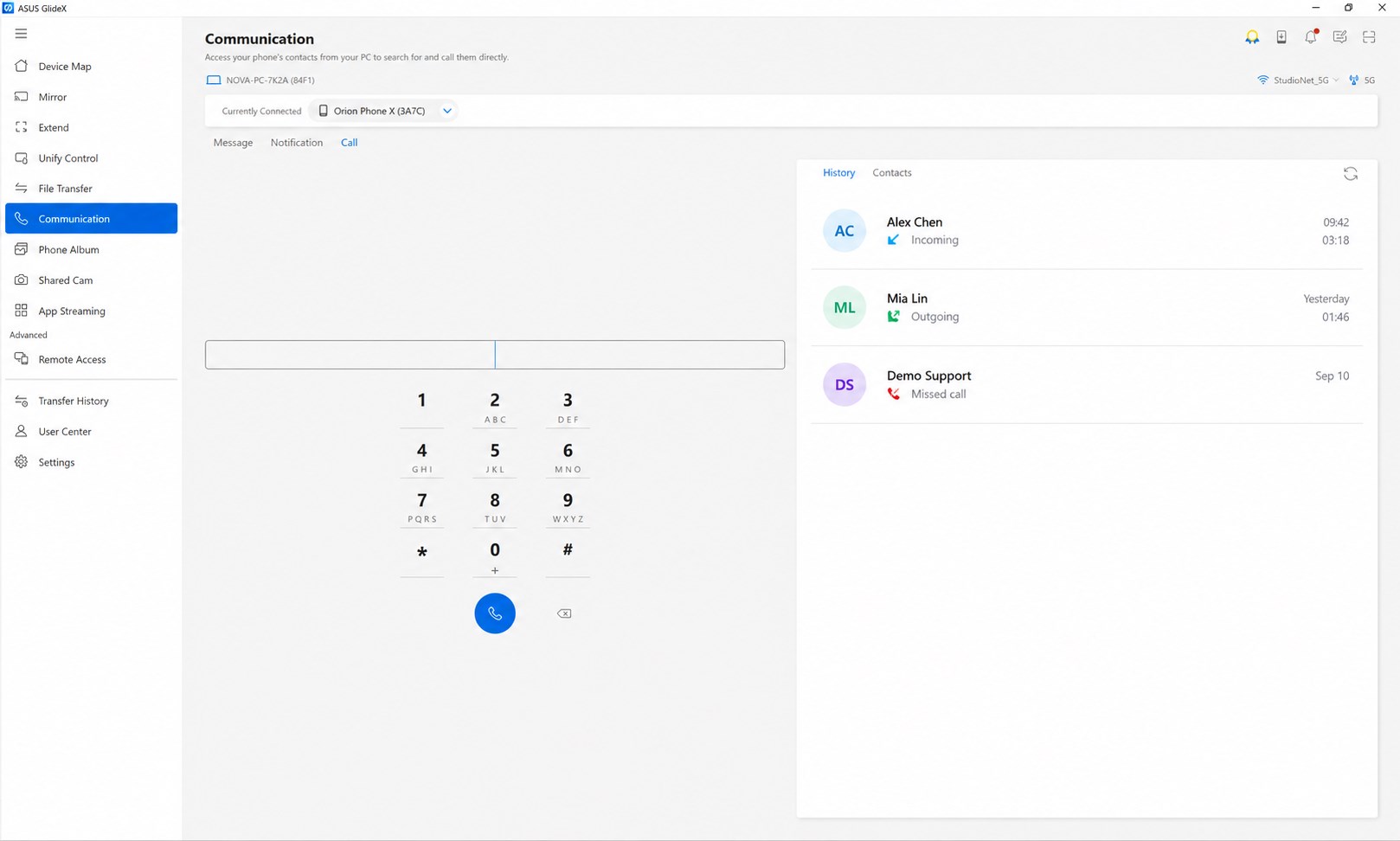This screenshot has height=841, width=1400.
Task: Click the Phone Album sidebar icon
Action: pyautogui.click(x=22, y=249)
